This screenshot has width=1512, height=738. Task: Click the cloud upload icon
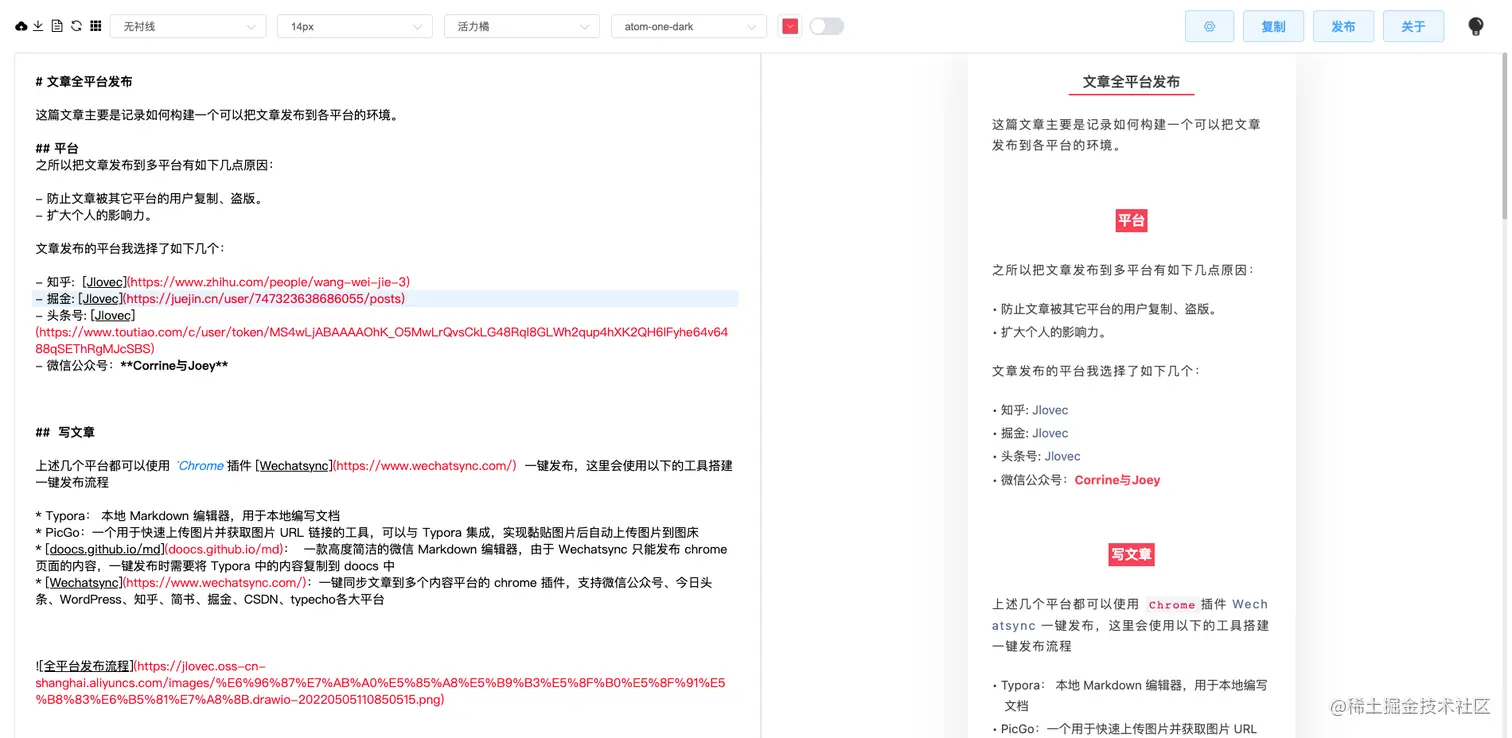click(x=21, y=27)
